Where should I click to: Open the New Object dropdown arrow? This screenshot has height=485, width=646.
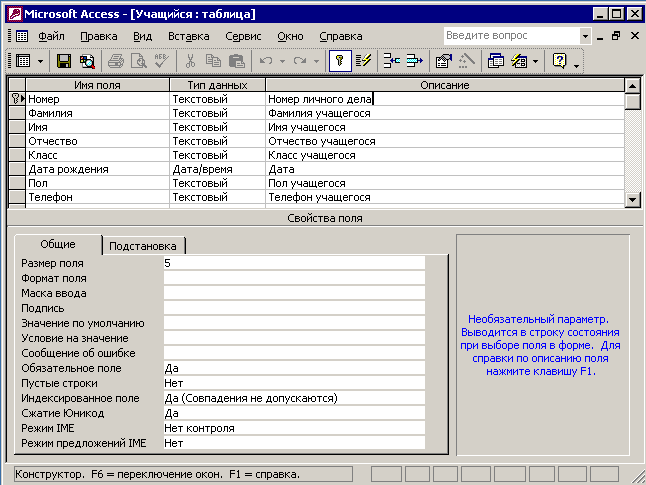pos(535,61)
